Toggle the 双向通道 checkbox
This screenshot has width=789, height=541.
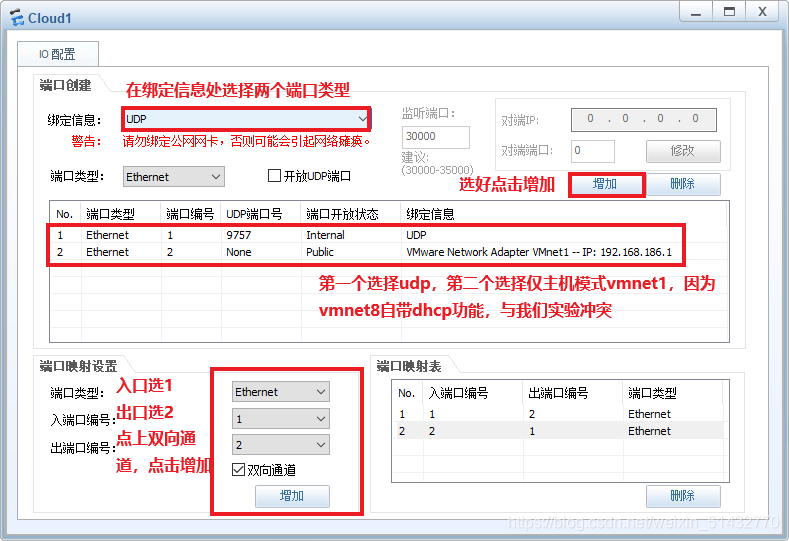pos(239,470)
